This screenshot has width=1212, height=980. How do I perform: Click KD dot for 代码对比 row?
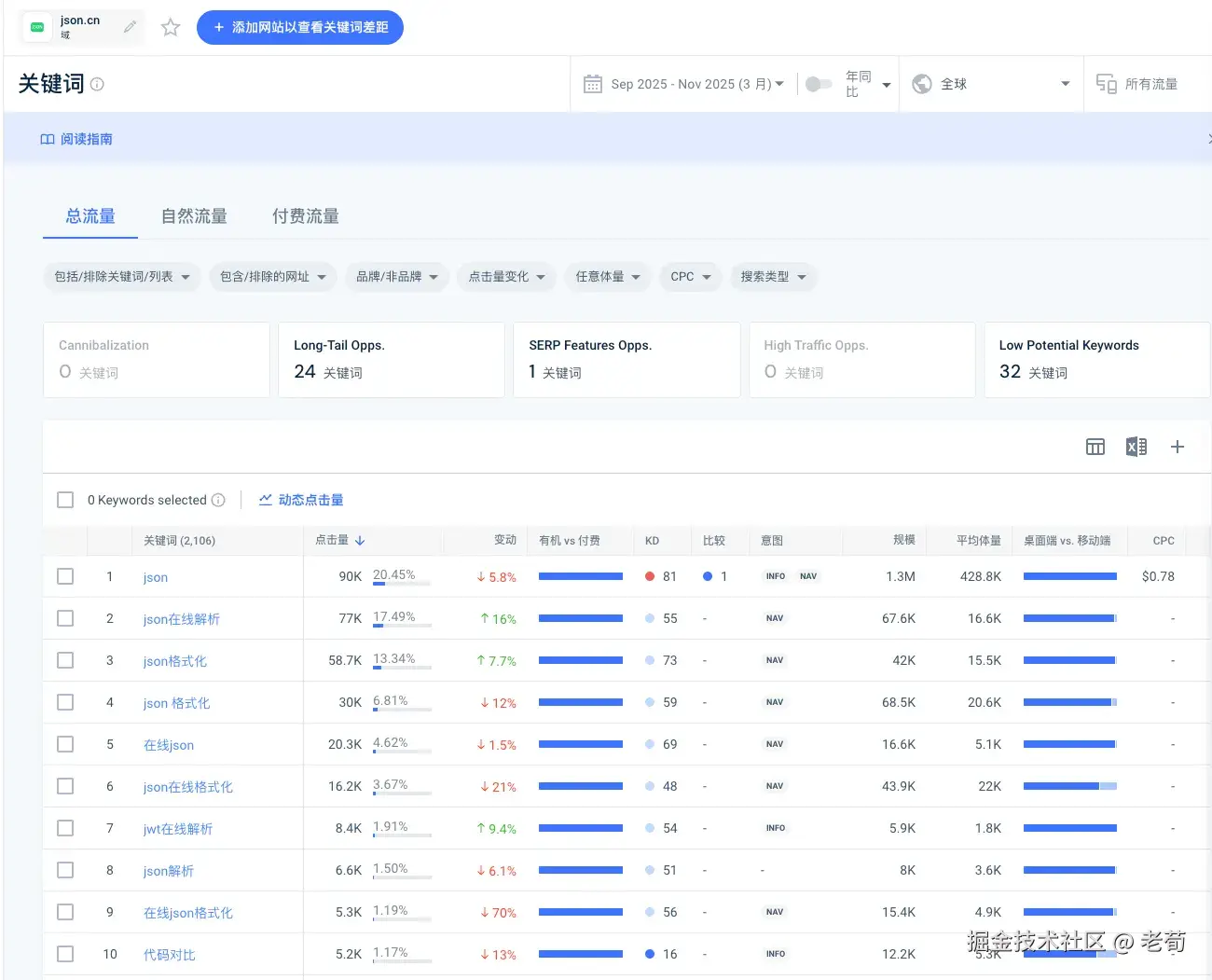tap(650, 954)
